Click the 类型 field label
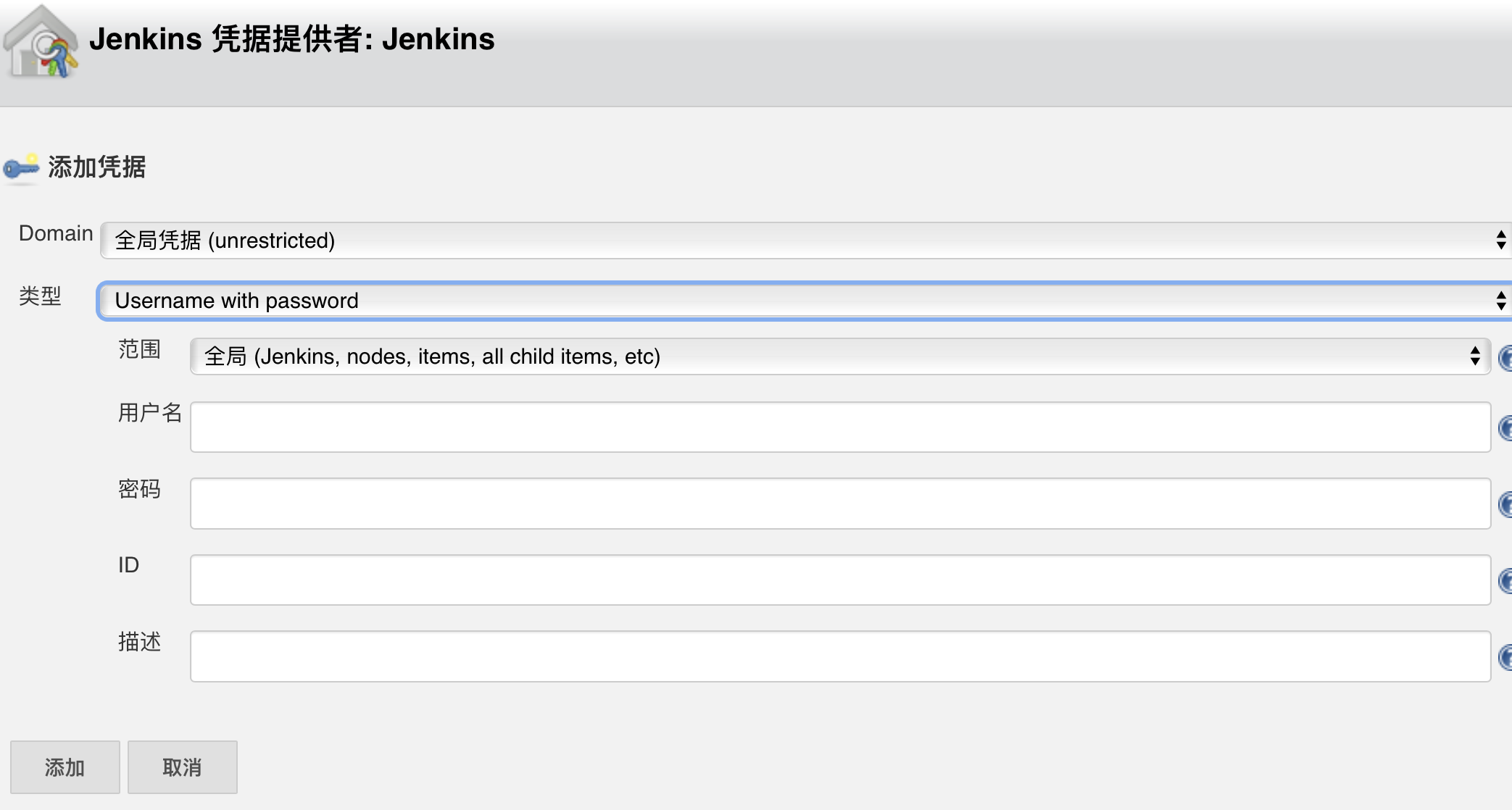 pos(40,296)
